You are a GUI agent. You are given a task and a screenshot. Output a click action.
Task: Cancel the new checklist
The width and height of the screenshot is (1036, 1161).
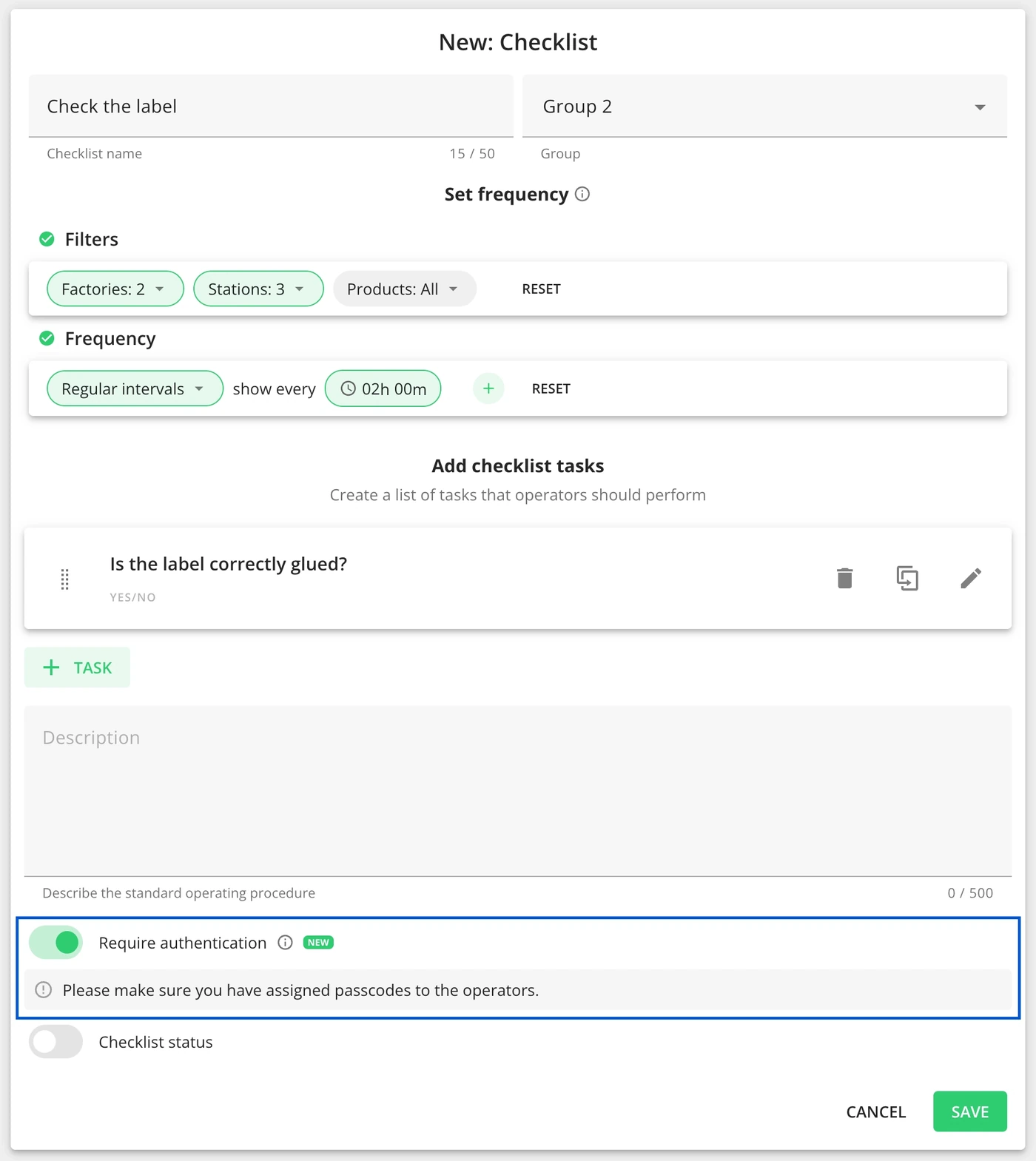(x=876, y=1111)
